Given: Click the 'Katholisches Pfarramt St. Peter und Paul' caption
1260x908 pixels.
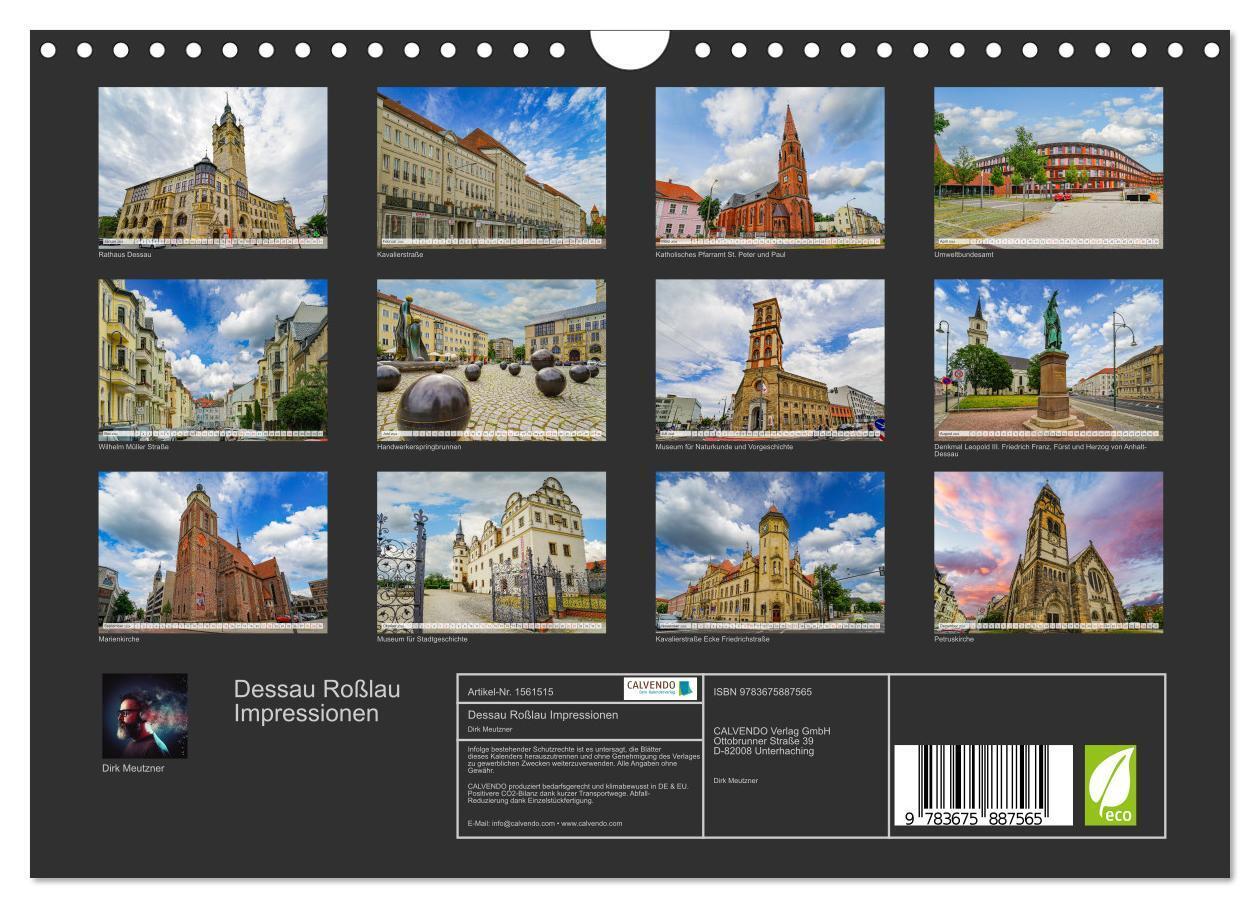Looking at the screenshot, I should [x=720, y=254].
